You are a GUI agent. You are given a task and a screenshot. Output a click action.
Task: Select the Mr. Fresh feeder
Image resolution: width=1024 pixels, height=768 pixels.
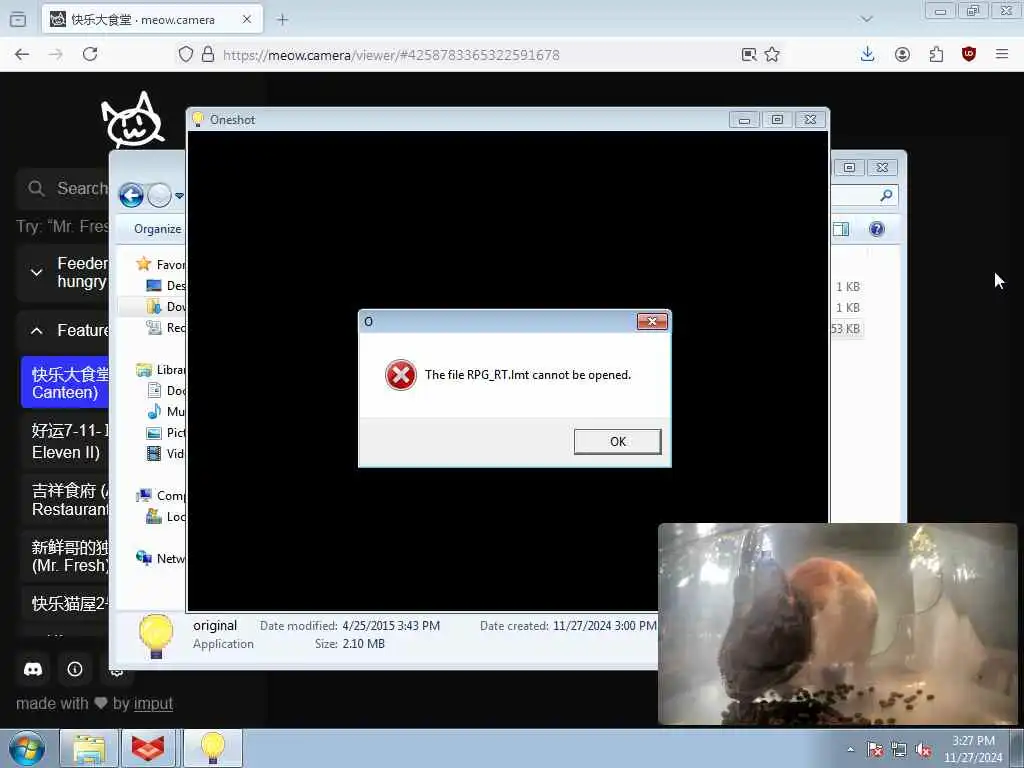coord(65,556)
